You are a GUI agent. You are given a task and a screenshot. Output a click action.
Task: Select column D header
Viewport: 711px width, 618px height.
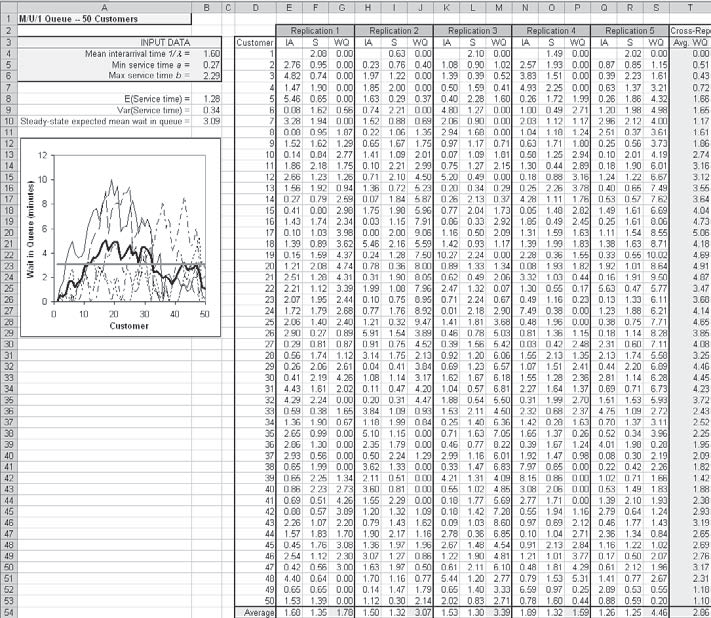[255, 7]
